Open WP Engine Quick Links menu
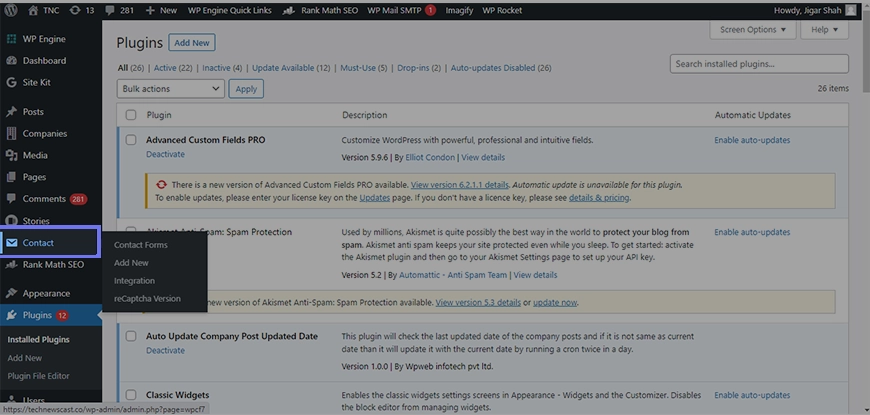The height and width of the screenshot is (415, 870). tap(230, 10)
